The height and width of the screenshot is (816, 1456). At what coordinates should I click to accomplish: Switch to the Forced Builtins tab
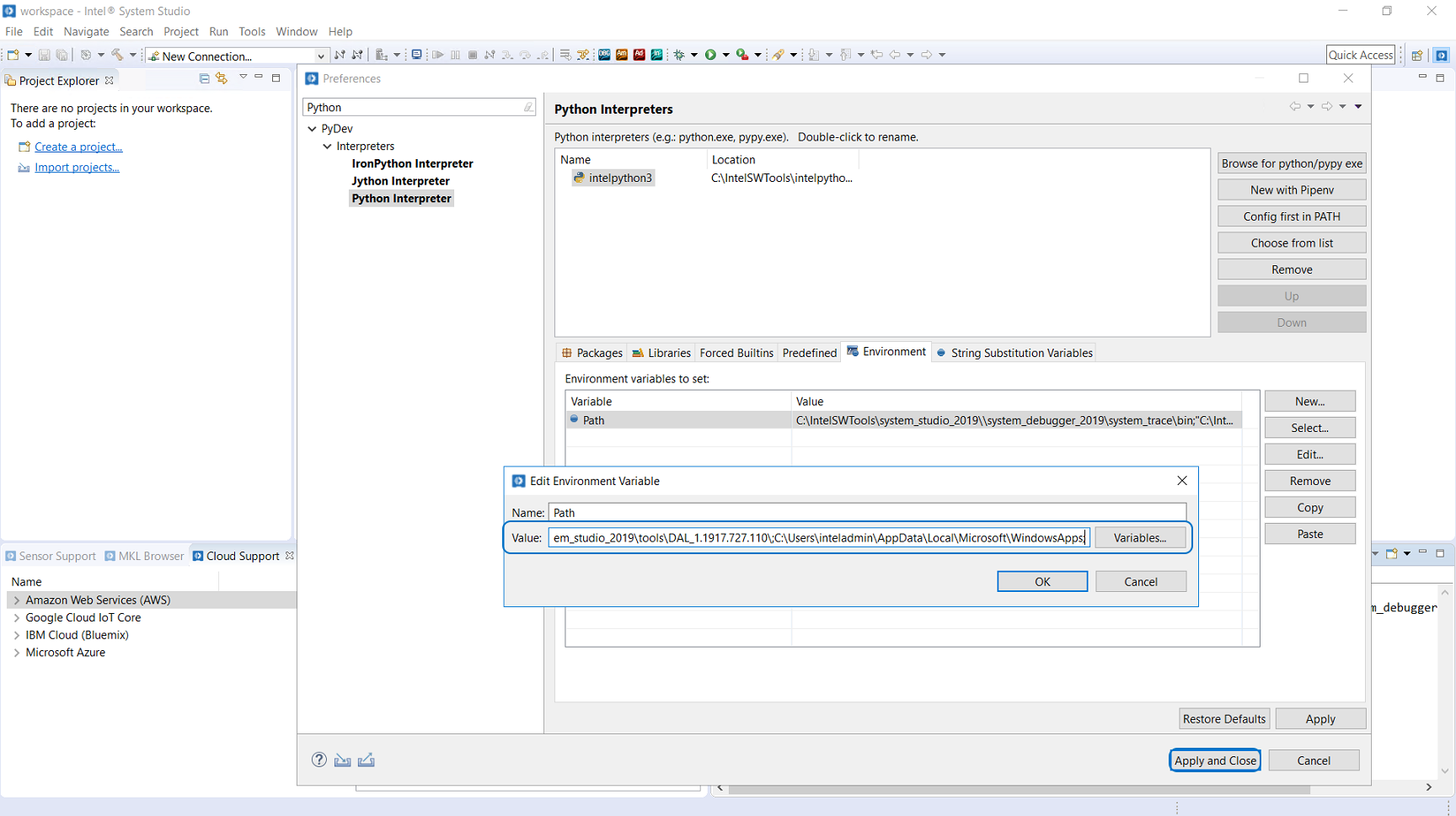736,353
